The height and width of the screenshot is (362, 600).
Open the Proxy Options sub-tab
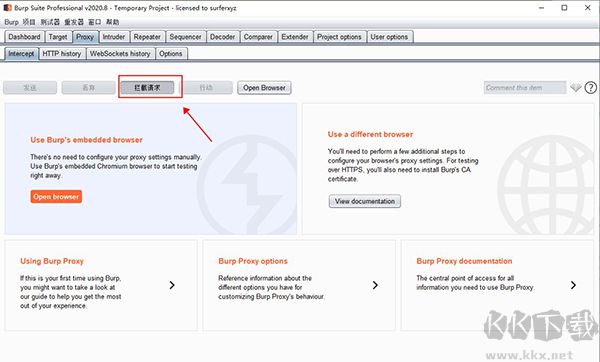[171, 54]
